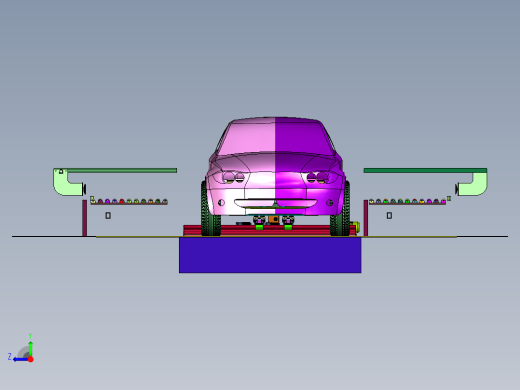The height and width of the screenshot is (390, 520).
Task: Pick the left green horizontal beam
Action: click(122, 171)
